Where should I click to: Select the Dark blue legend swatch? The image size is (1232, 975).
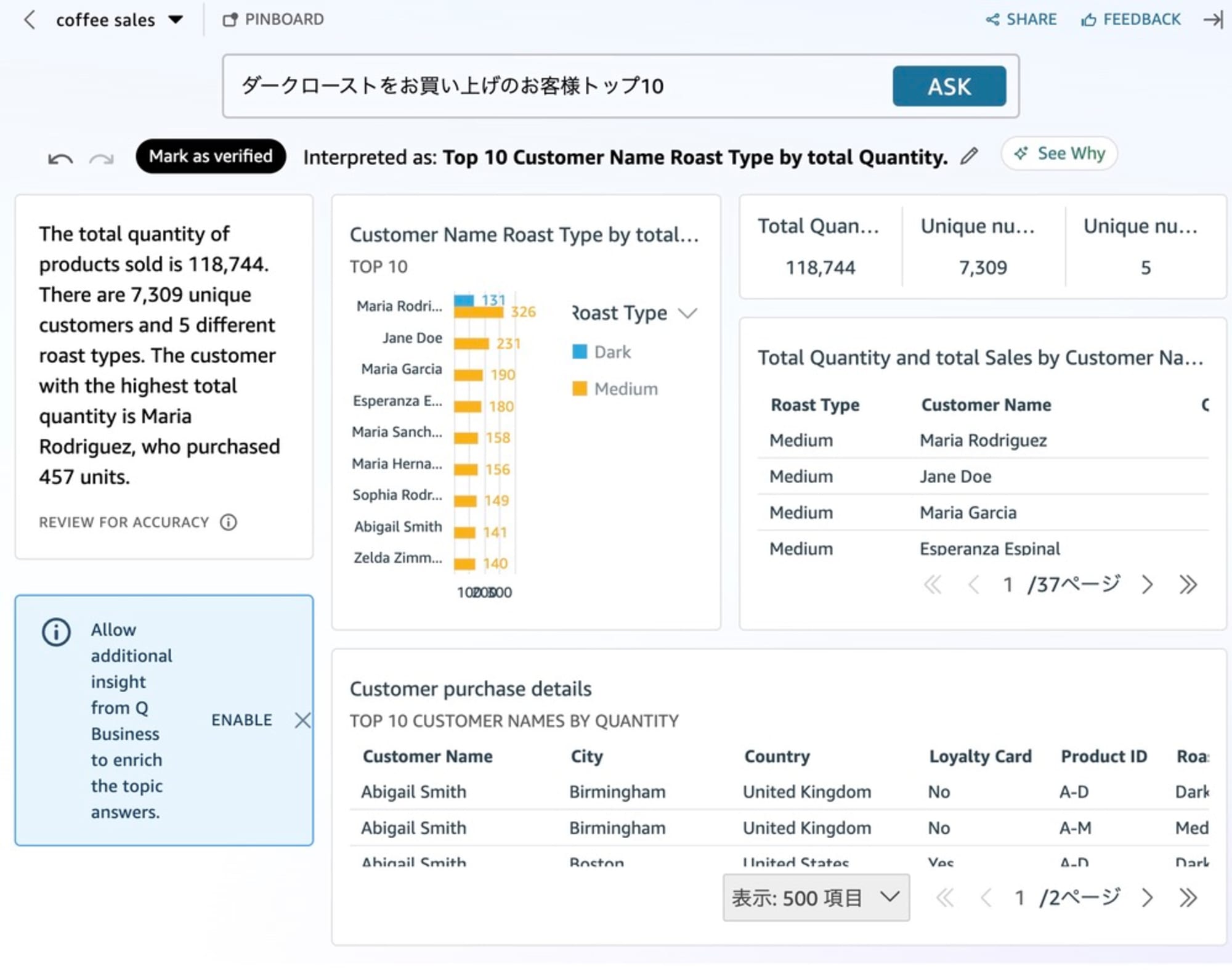(580, 351)
